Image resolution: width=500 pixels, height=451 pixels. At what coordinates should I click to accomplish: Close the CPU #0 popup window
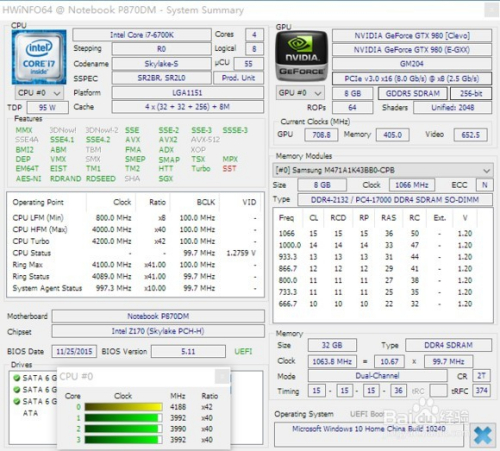click(x=222, y=377)
